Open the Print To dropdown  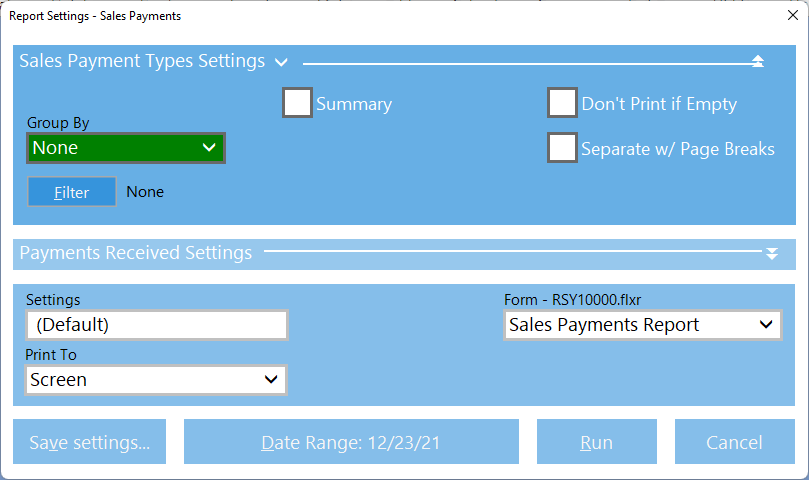point(156,380)
